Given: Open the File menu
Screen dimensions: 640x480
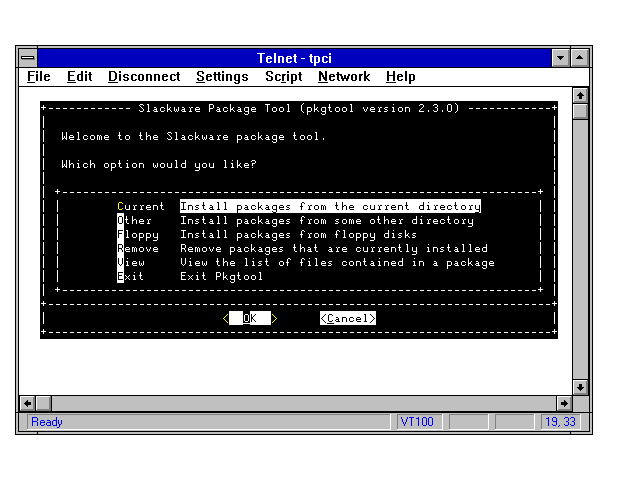Looking at the screenshot, I should point(38,77).
